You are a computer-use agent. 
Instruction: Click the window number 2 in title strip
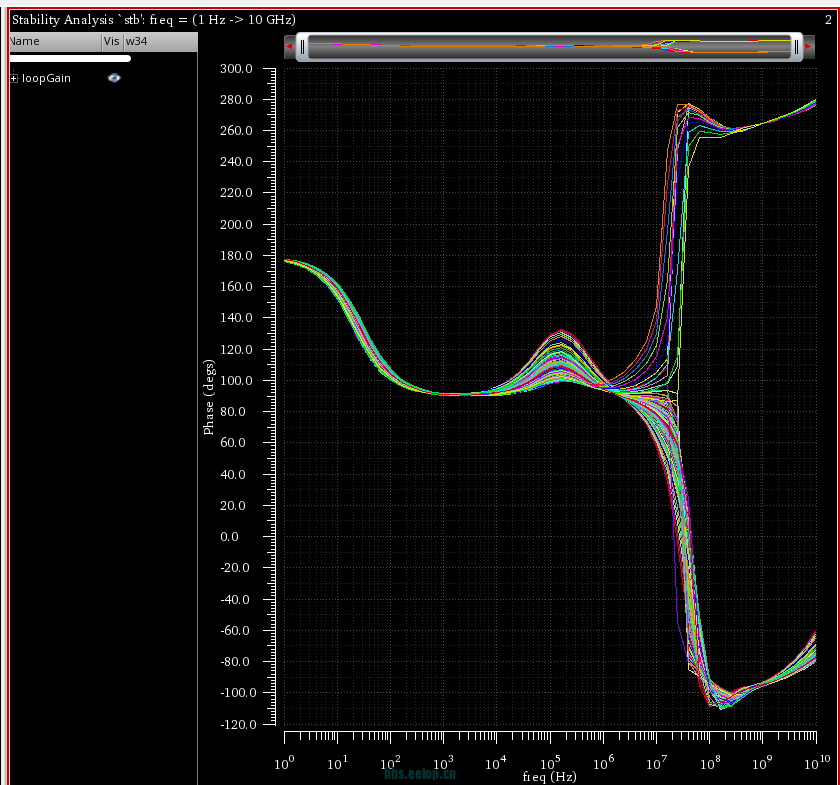[828, 20]
